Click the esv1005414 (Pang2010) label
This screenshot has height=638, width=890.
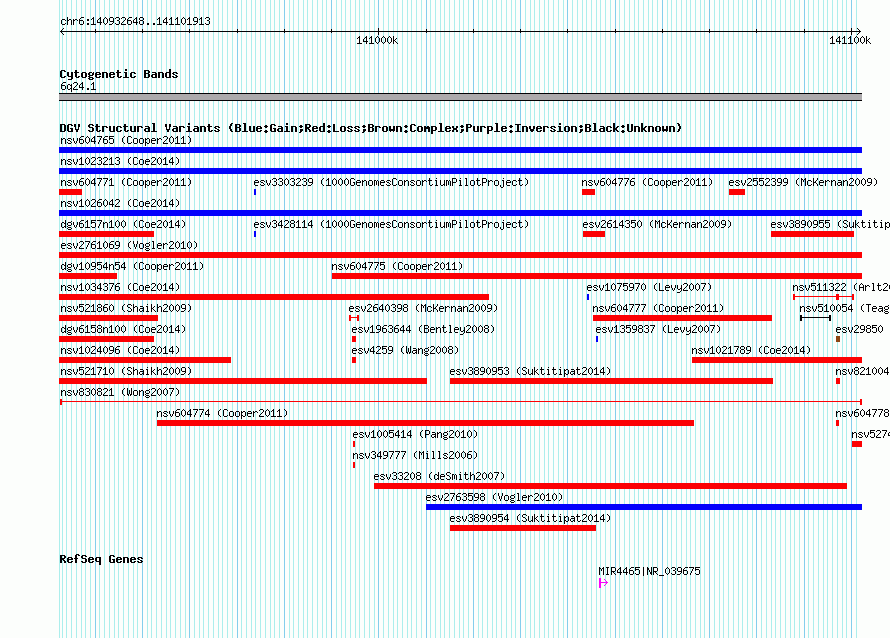[x=415, y=434]
